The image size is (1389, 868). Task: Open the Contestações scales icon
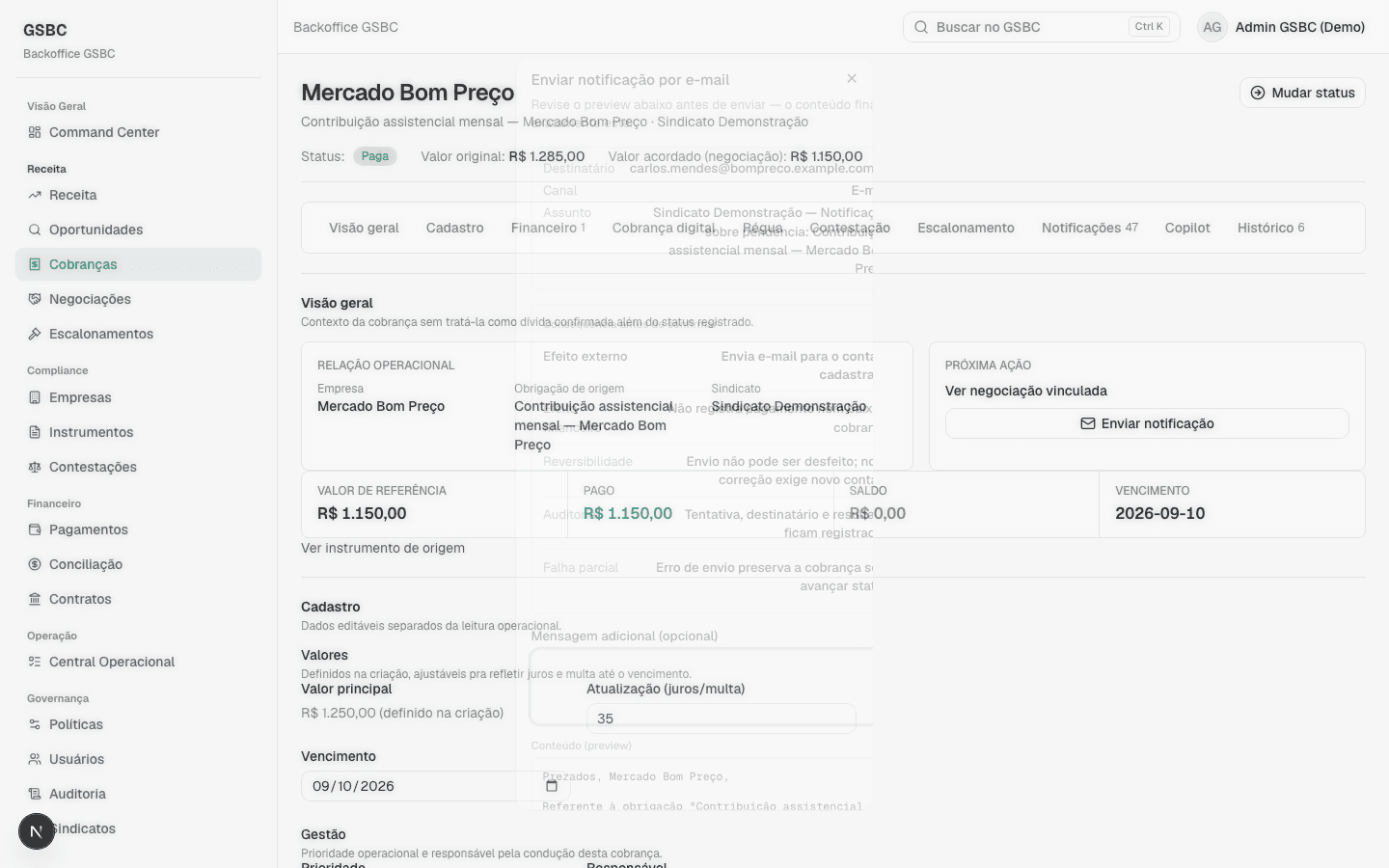point(35,467)
